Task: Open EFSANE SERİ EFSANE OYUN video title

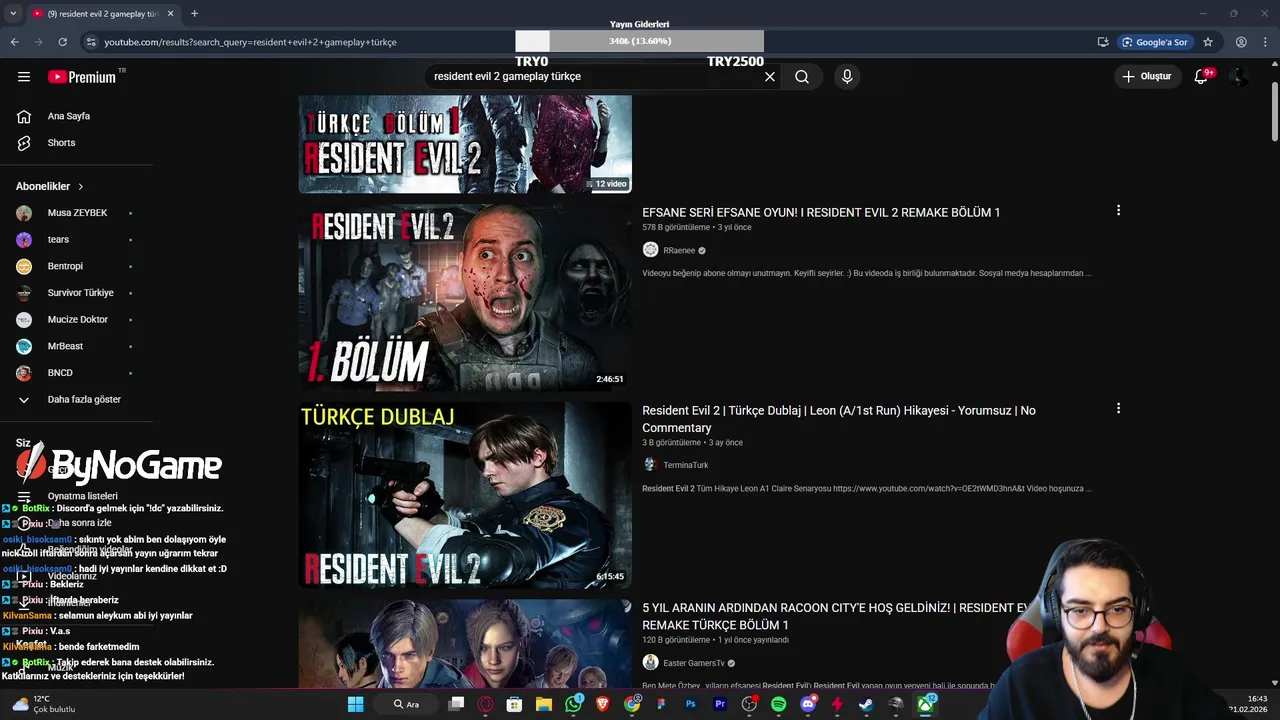Action: point(821,212)
